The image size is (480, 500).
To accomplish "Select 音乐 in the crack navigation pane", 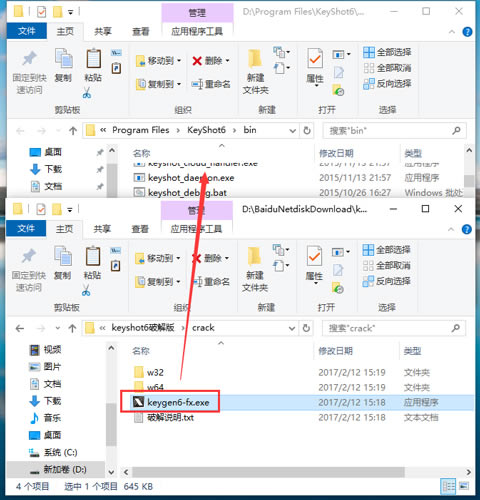I will click(x=45, y=418).
